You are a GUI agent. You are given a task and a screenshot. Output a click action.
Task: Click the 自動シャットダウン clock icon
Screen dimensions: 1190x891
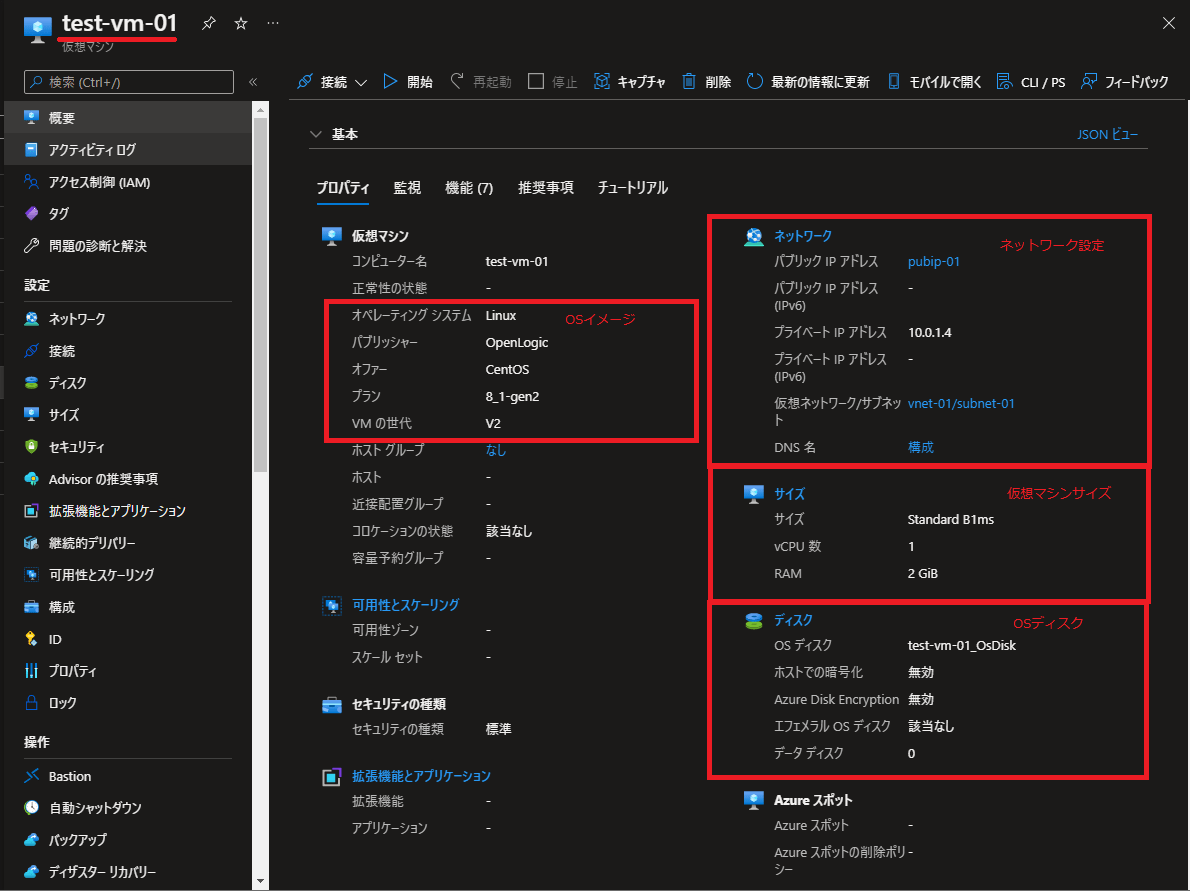pos(31,808)
